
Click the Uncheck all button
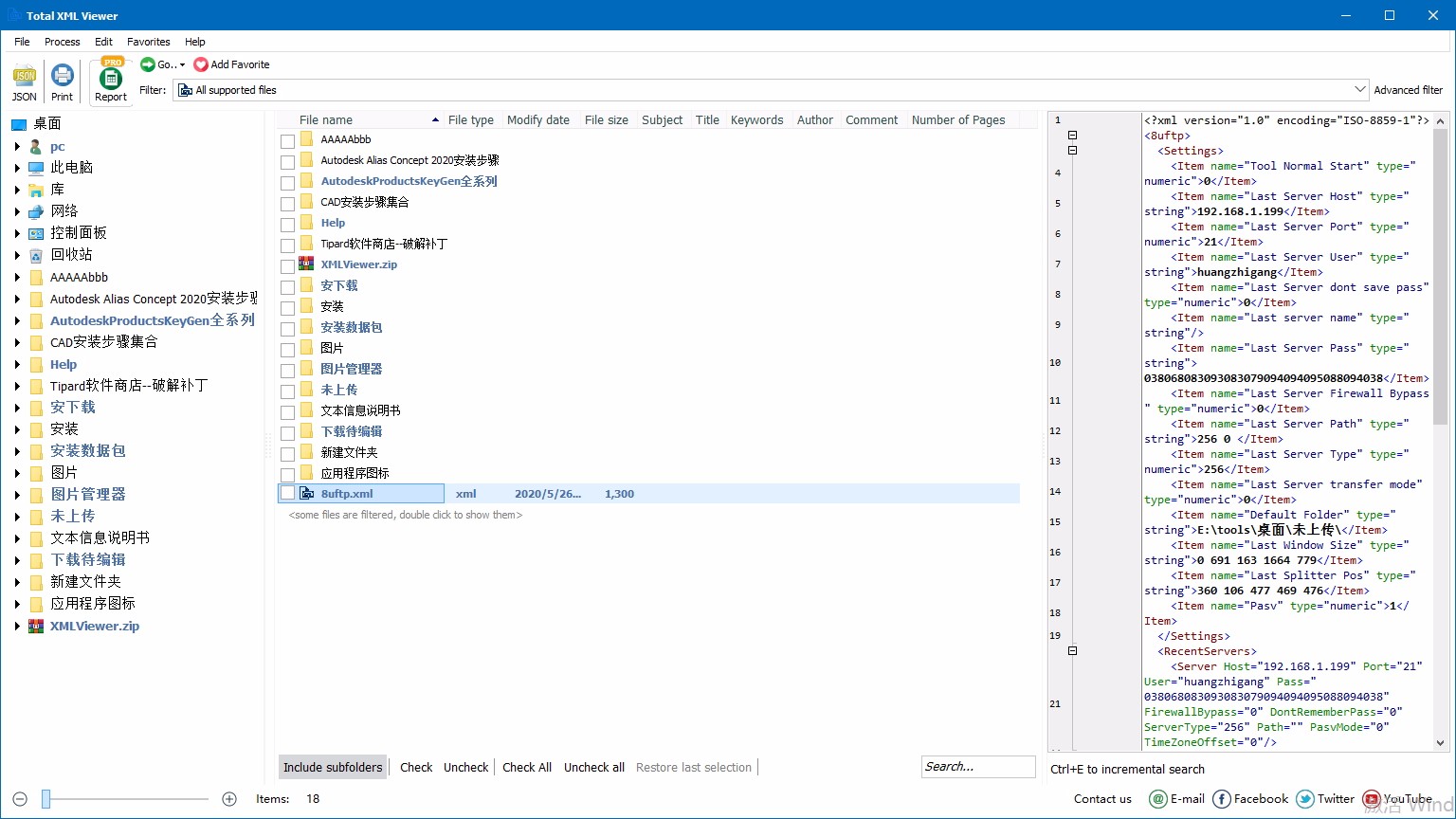(x=593, y=767)
